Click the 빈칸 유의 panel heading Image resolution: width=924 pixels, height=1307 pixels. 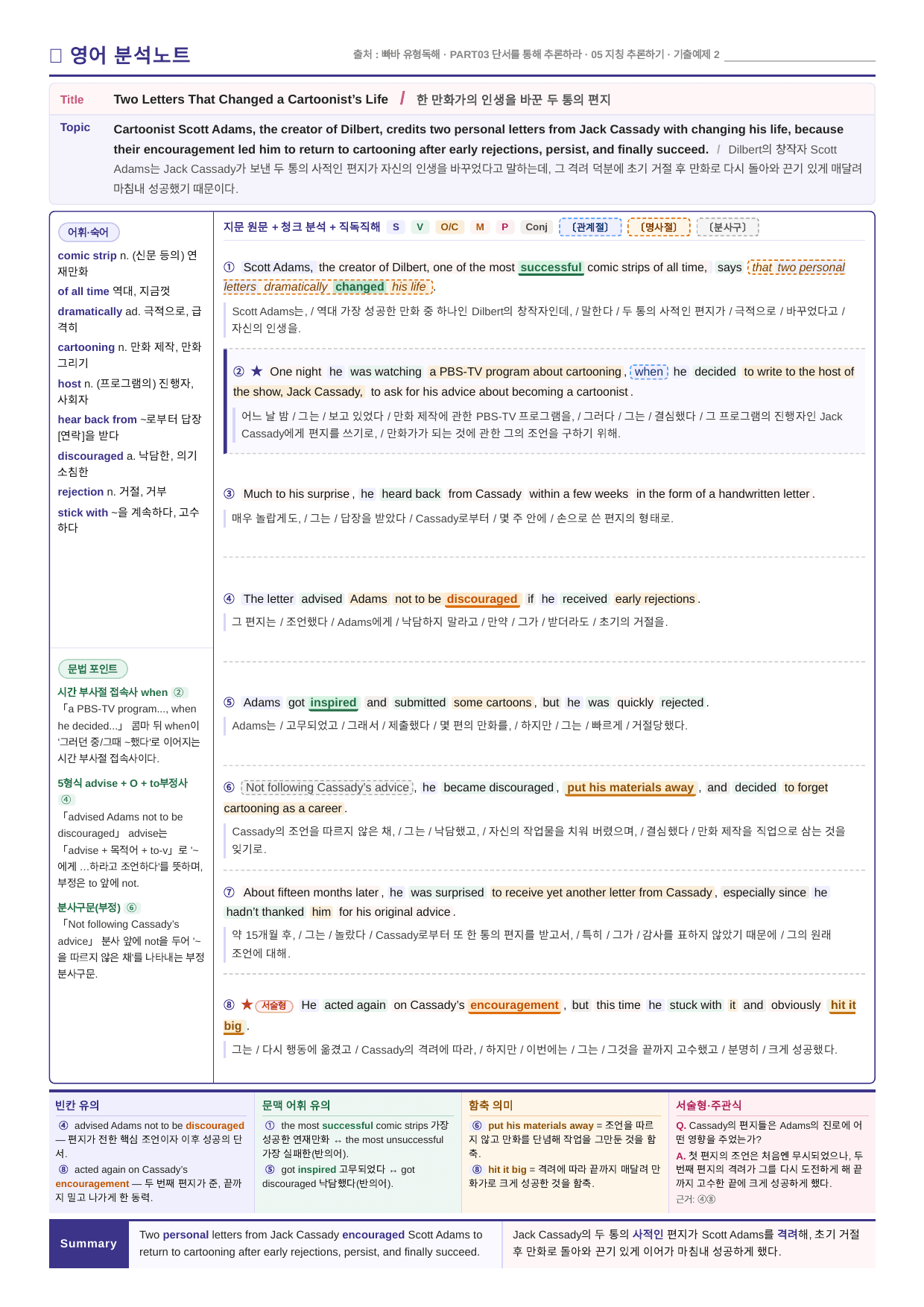coord(77,1106)
